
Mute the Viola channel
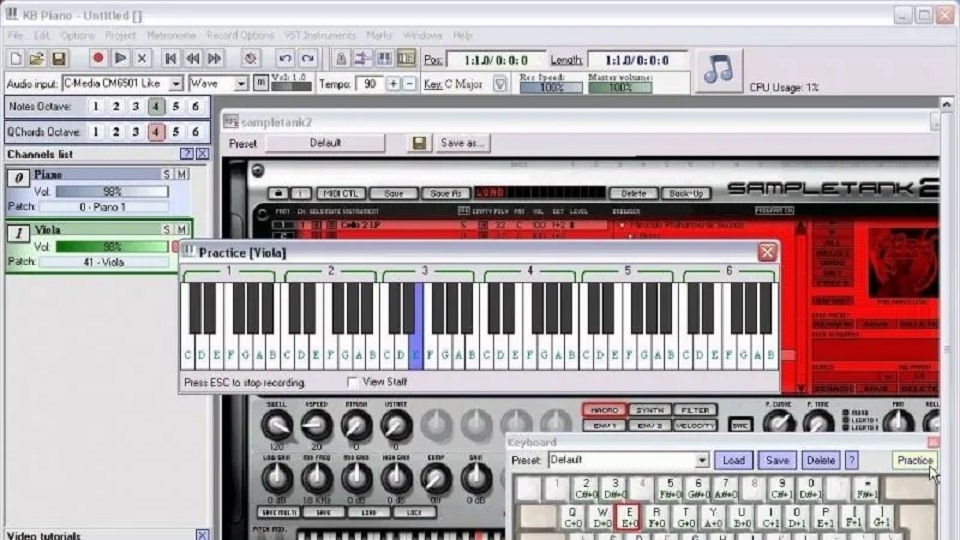click(182, 230)
